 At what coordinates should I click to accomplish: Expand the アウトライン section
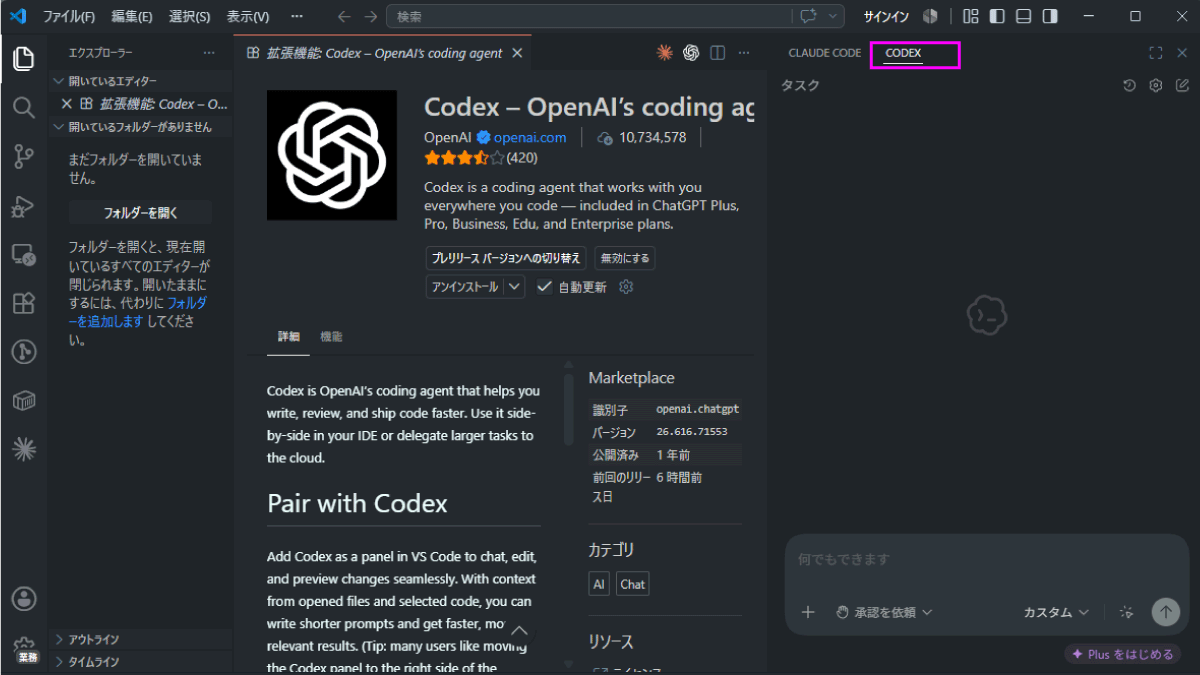140,639
